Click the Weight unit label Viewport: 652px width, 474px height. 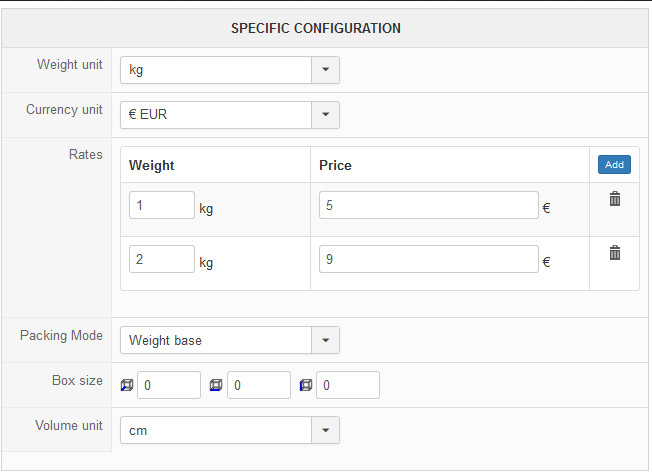69,64
